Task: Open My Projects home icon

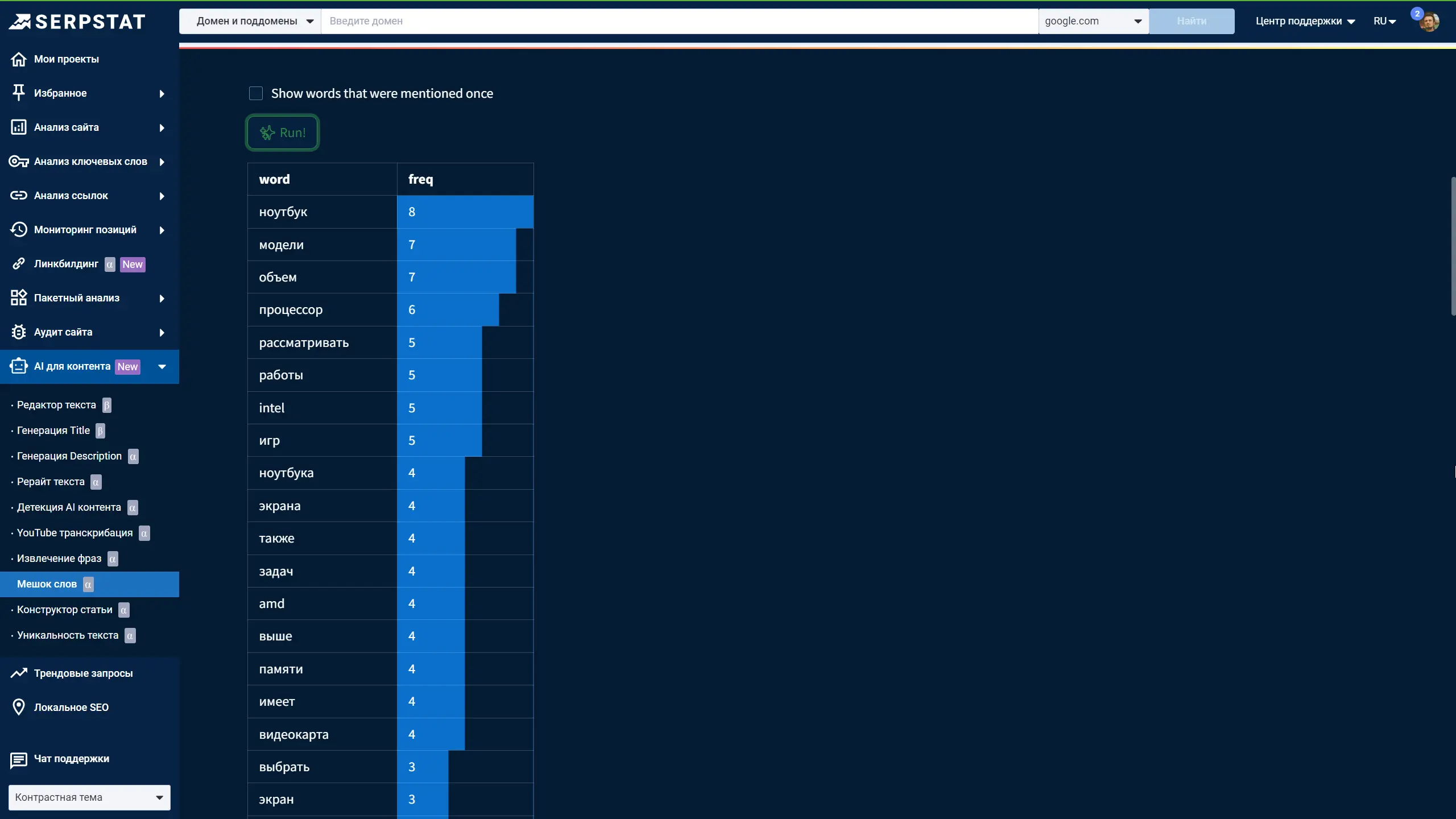Action: [x=19, y=59]
